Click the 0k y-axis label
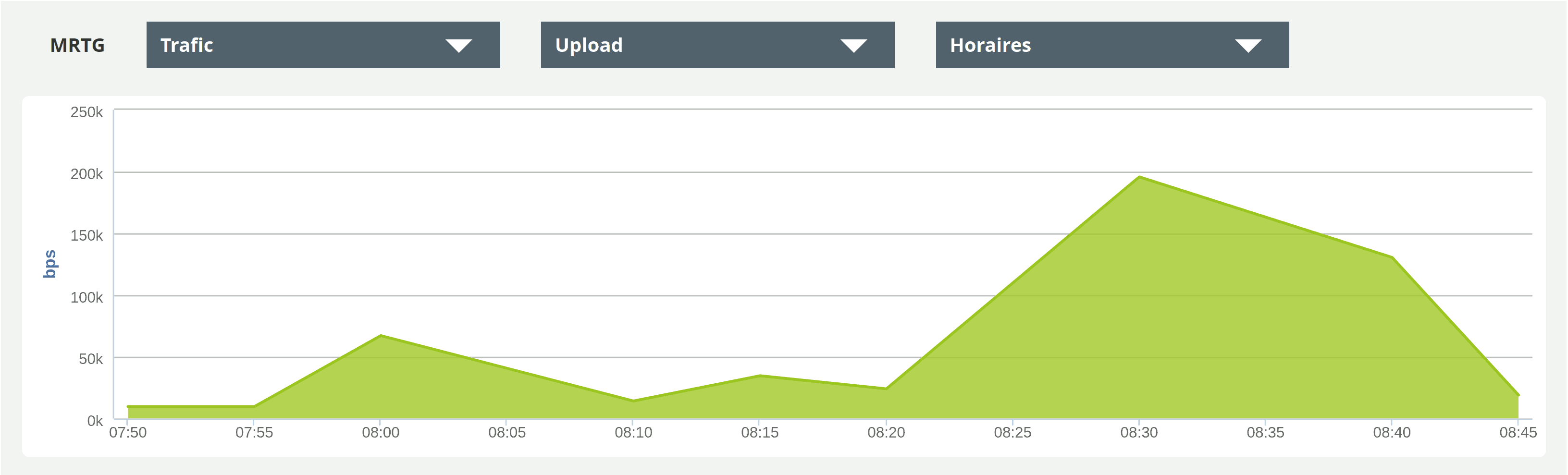1568x475 pixels. pos(95,421)
